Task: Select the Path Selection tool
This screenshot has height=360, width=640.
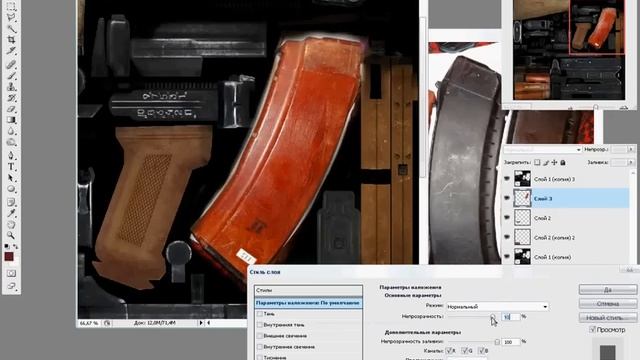Action: (11, 178)
